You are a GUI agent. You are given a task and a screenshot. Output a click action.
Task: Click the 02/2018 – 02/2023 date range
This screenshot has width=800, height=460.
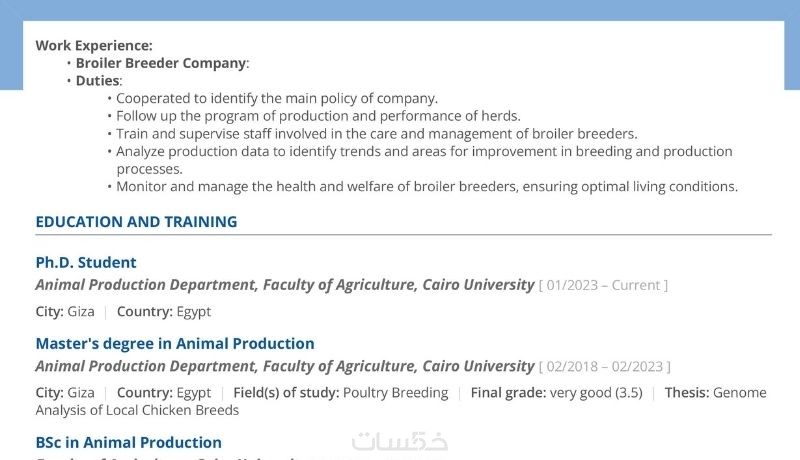tap(605, 367)
